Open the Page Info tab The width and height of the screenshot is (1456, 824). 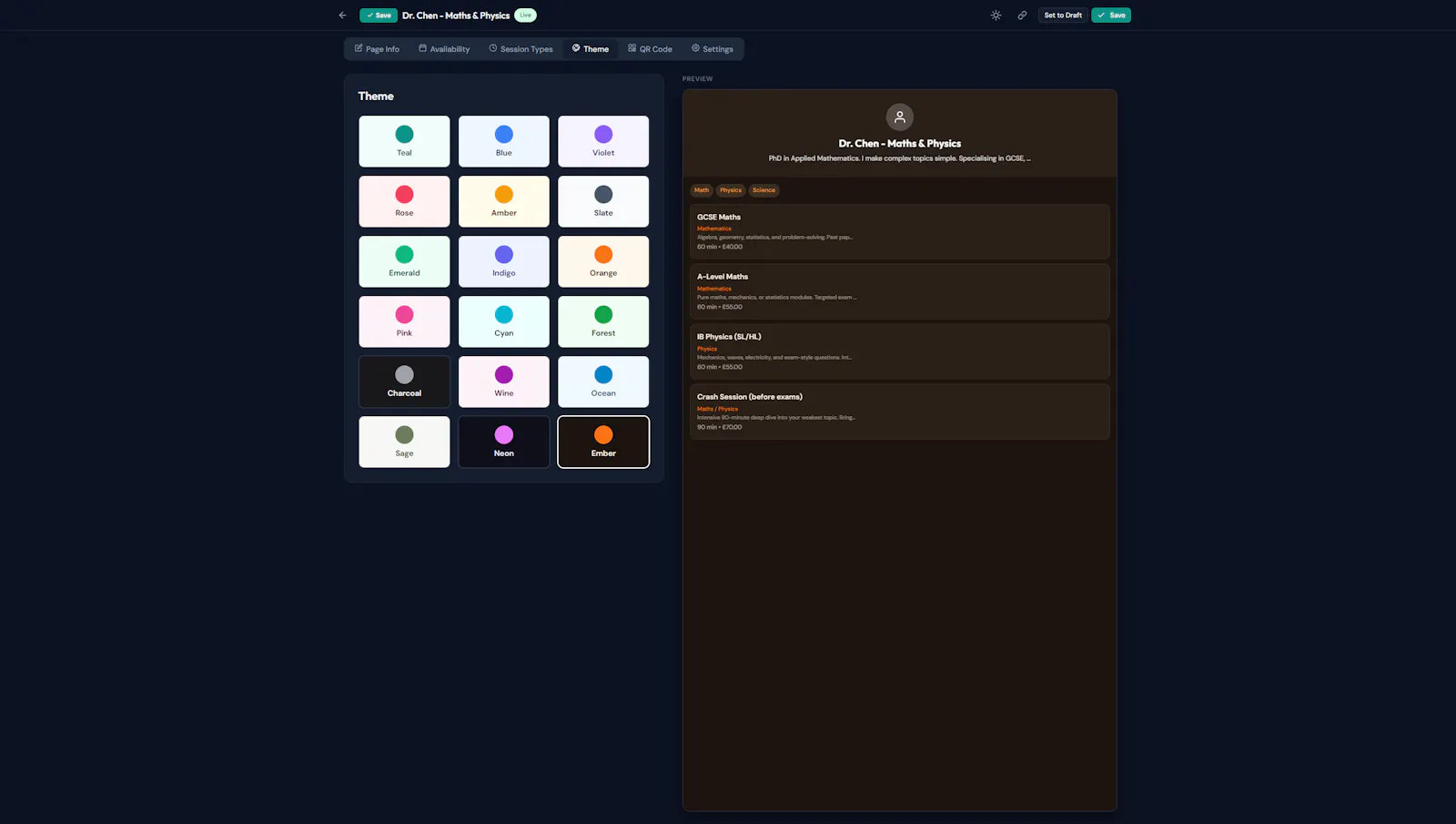377,49
